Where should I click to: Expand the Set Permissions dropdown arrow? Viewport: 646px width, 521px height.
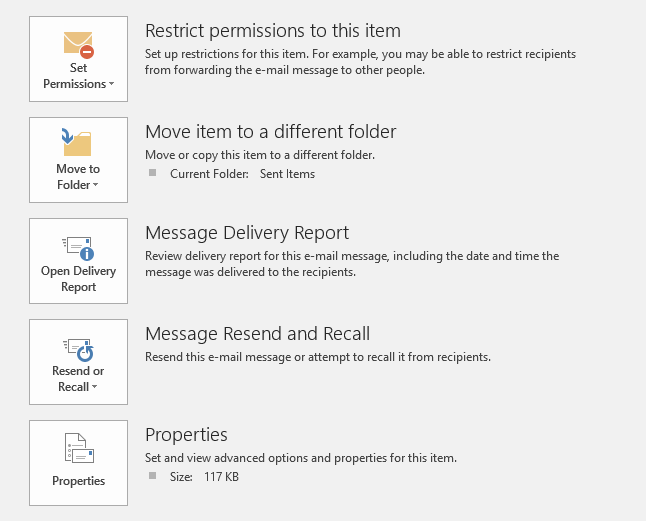point(111,85)
